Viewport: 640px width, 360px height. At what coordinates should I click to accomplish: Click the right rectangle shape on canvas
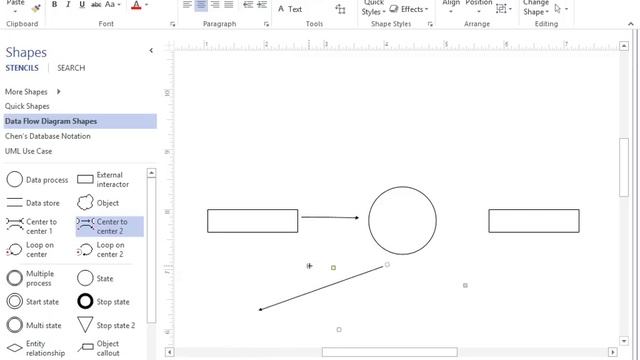(534, 221)
